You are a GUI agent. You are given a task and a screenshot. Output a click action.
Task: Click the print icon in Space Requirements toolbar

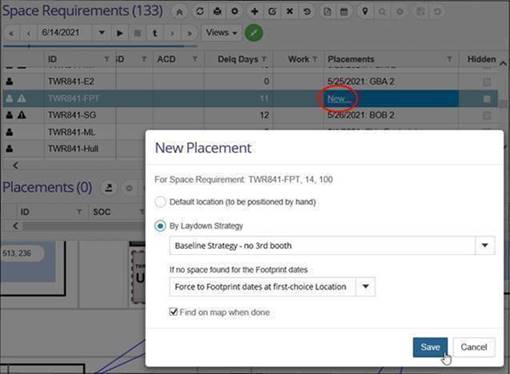pyautogui.click(x=217, y=12)
